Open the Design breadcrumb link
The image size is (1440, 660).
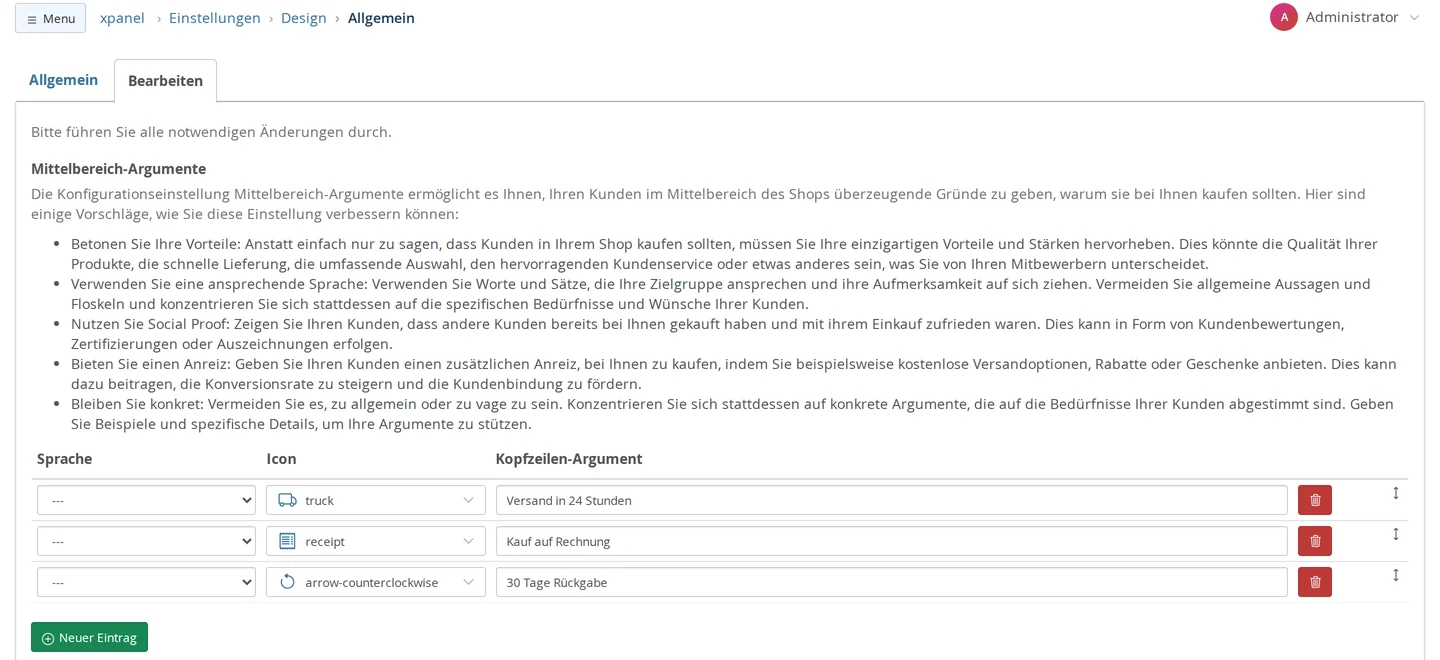pyautogui.click(x=304, y=18)
